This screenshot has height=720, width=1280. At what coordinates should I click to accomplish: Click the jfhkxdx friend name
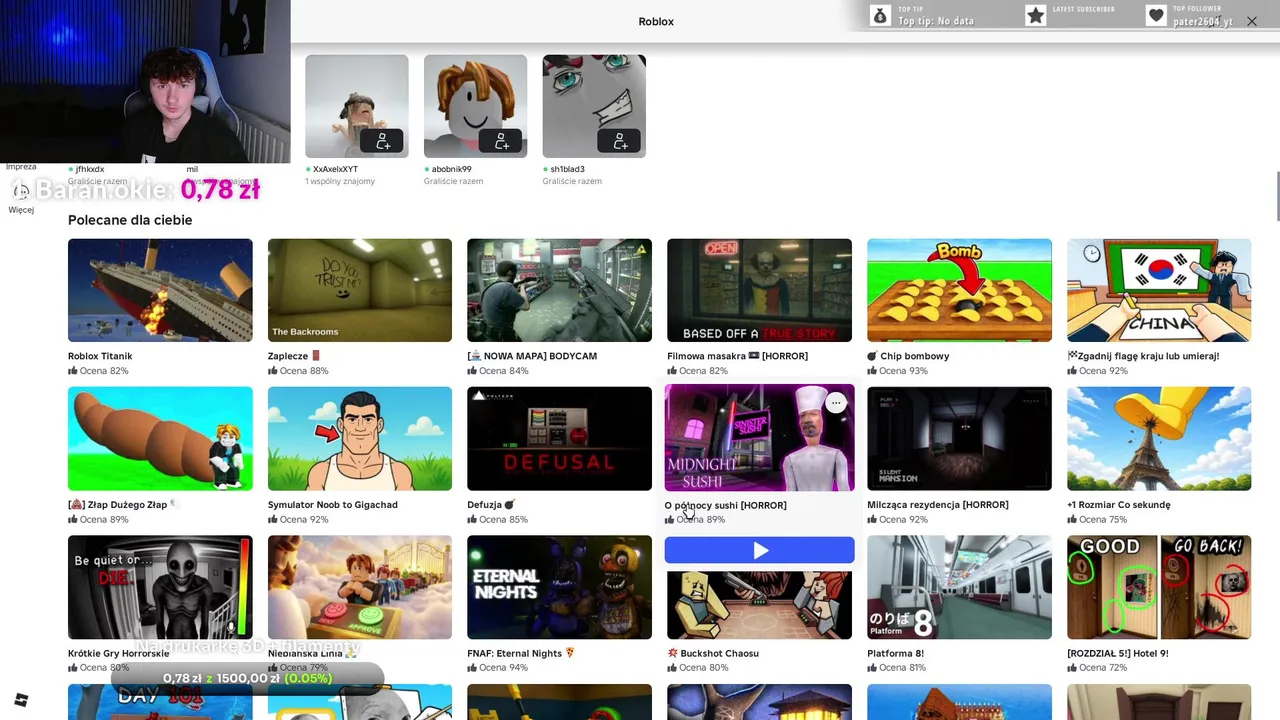[90, 169]
